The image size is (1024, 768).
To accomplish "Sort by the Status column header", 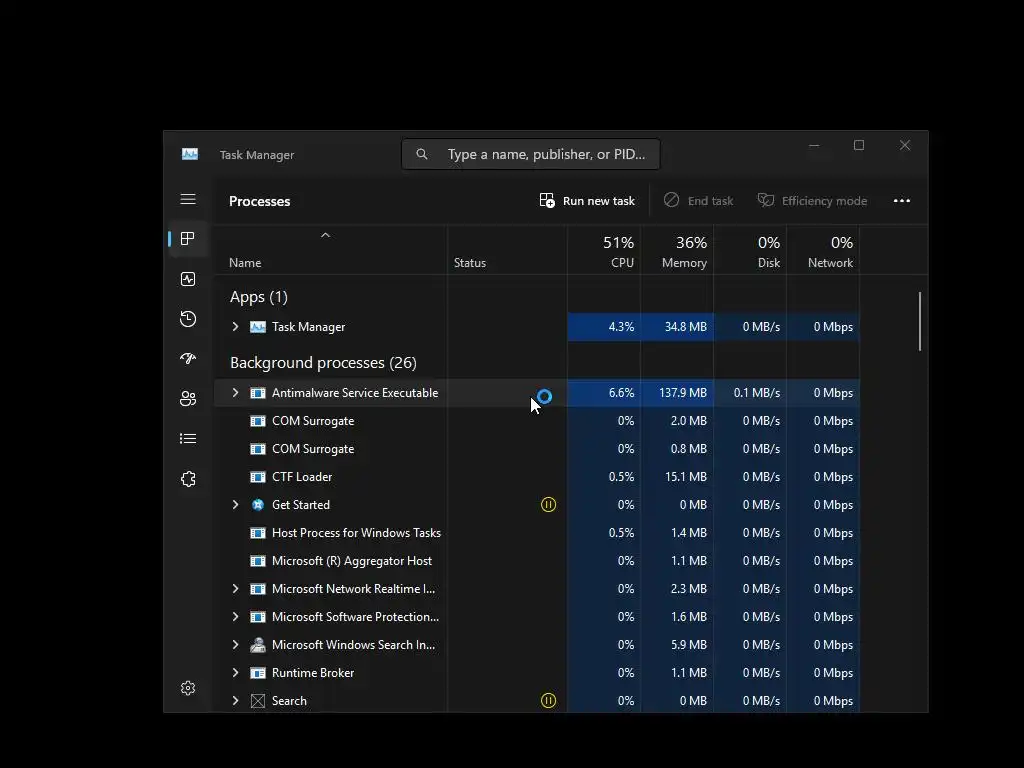I will [507, 250].
